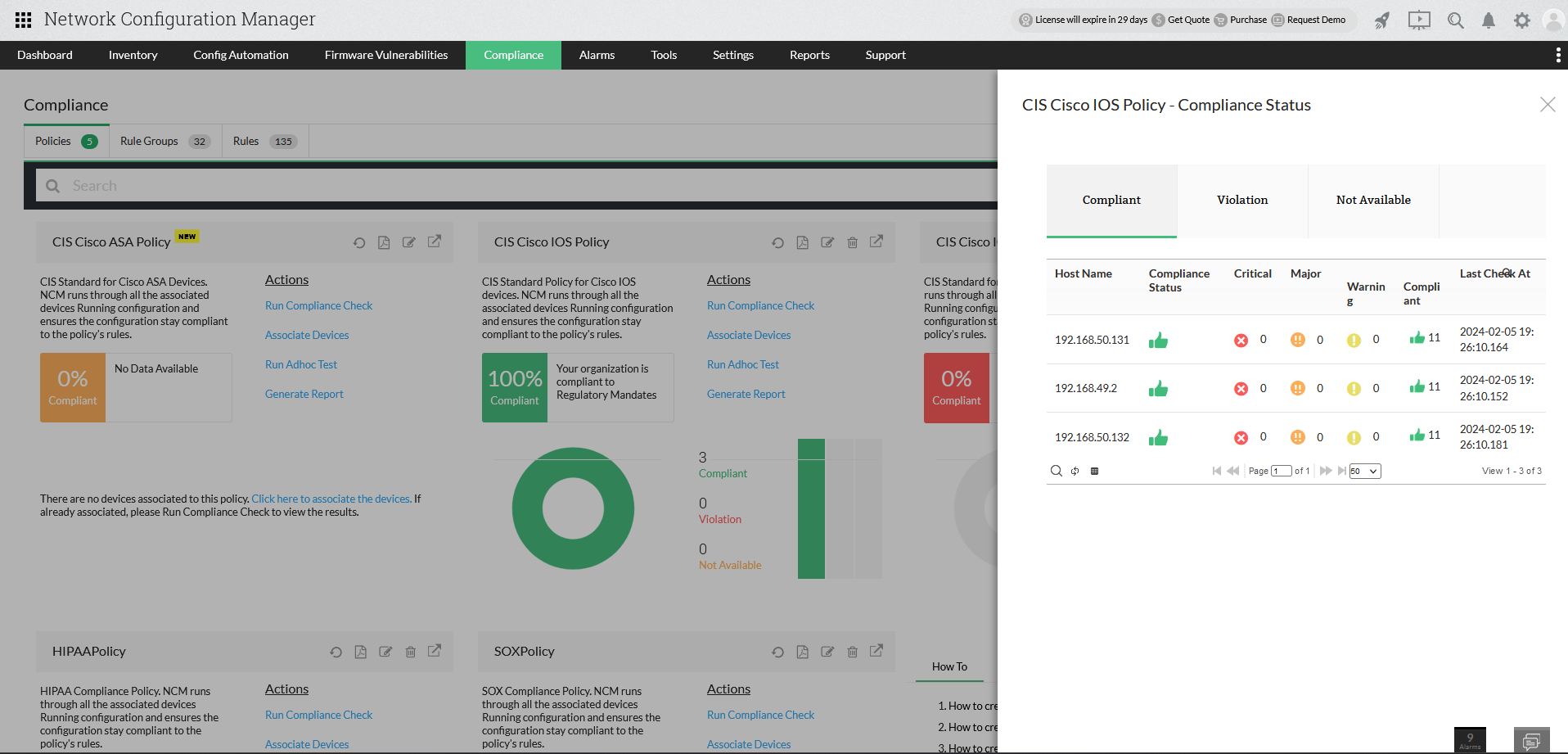Delete the SOXPolicy
This screenshot has width=1568, height=754.
point(852,652)
